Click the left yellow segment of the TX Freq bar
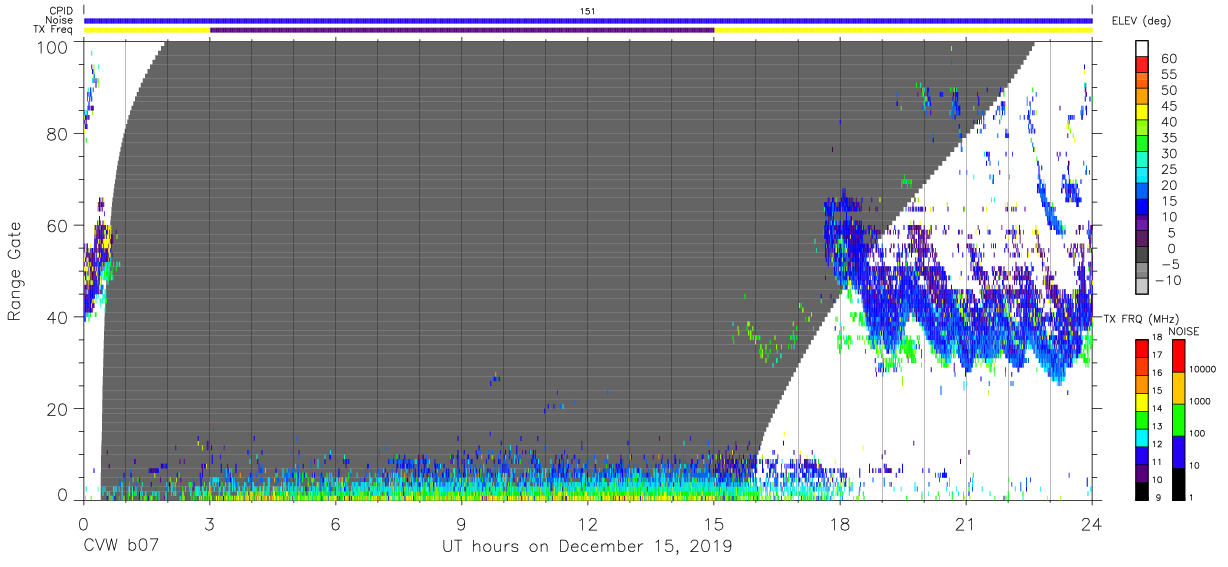 coord(147,30)
